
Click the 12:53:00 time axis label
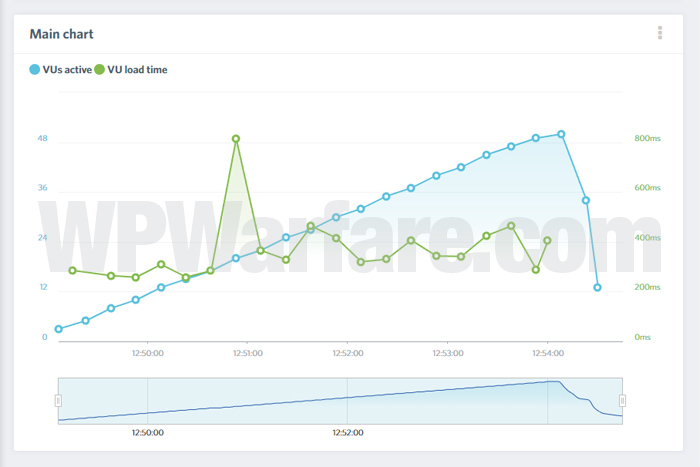[x=448, y=353]
